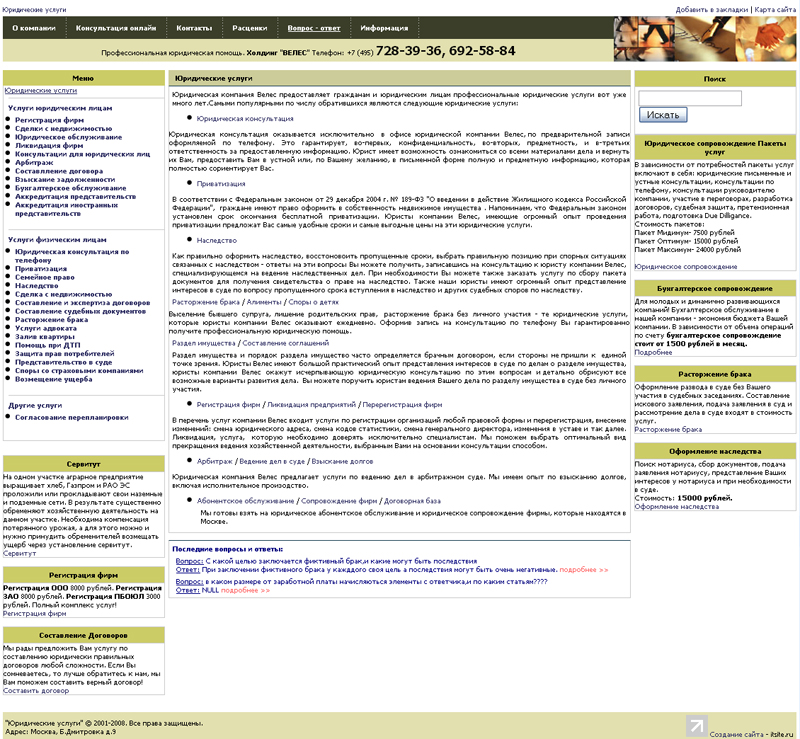800x739 pixels.
Task: Click the header banner handshake image
Action: pos(765,39)
